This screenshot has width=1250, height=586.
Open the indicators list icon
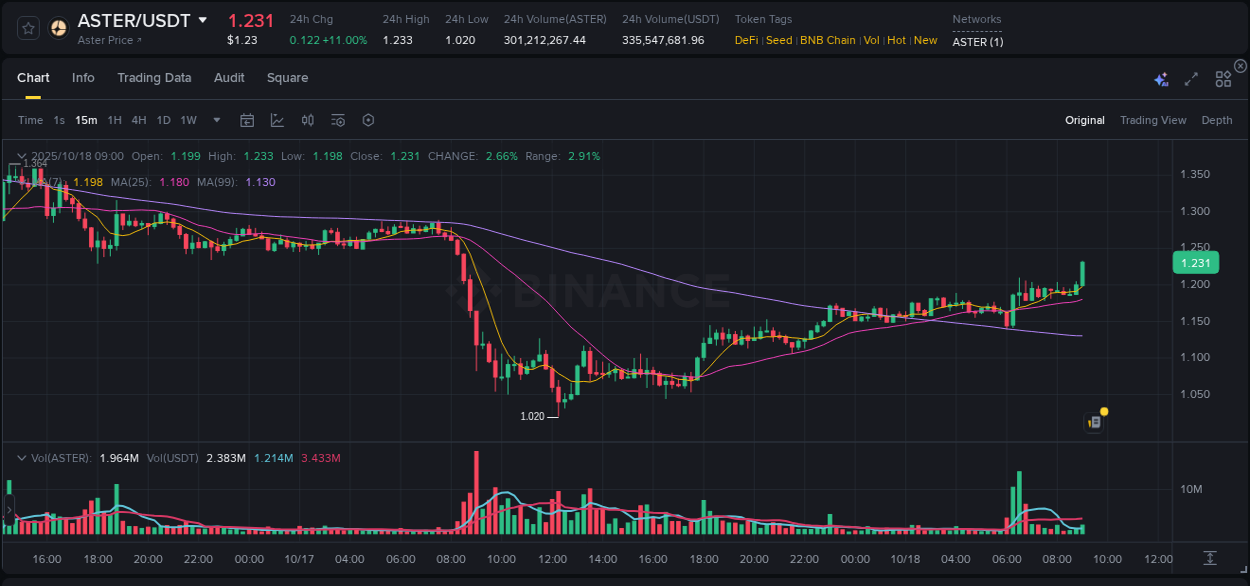(337, 119)
